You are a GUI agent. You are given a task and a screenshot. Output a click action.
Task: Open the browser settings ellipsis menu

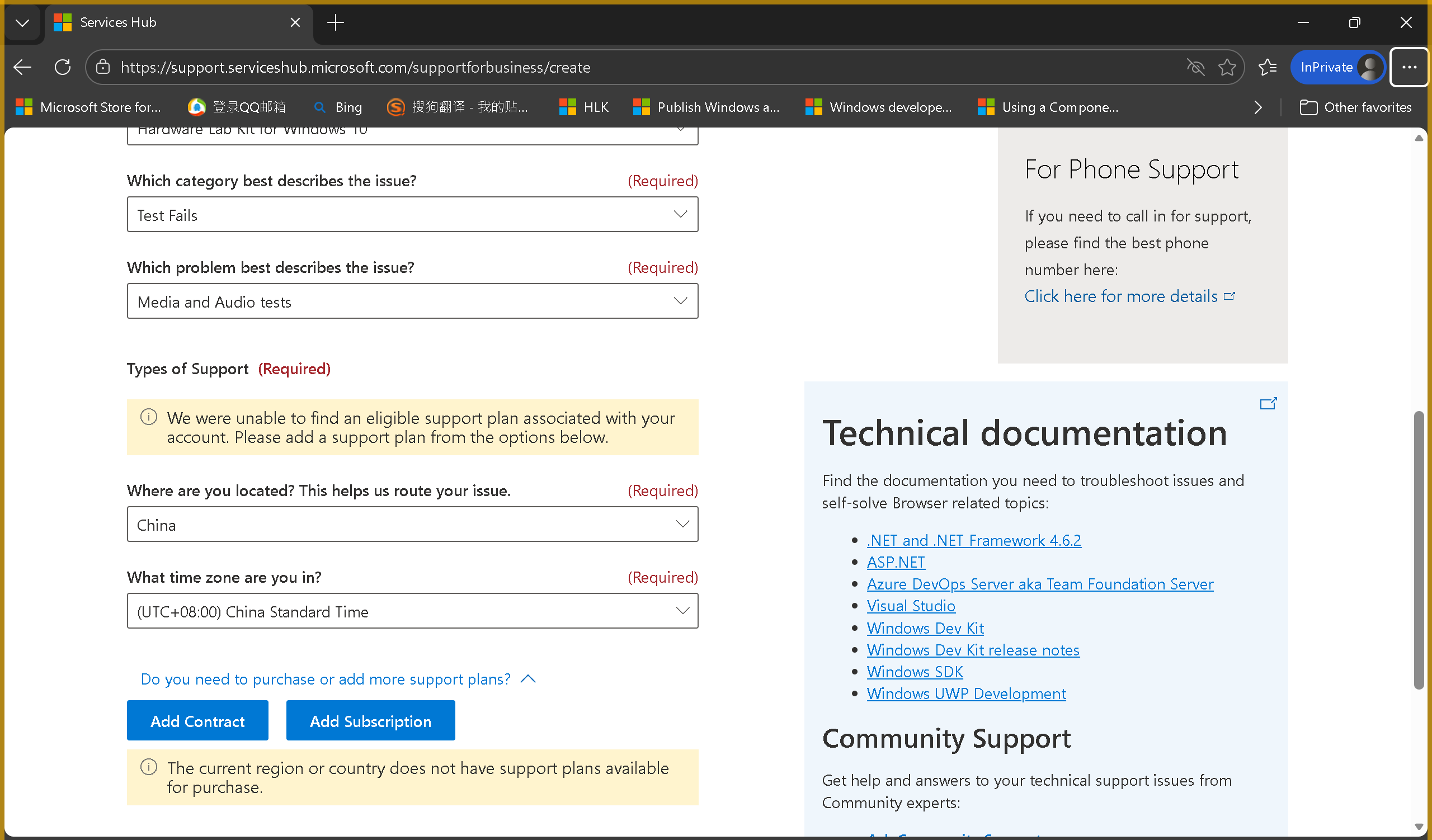click(x=1409, y=67)
